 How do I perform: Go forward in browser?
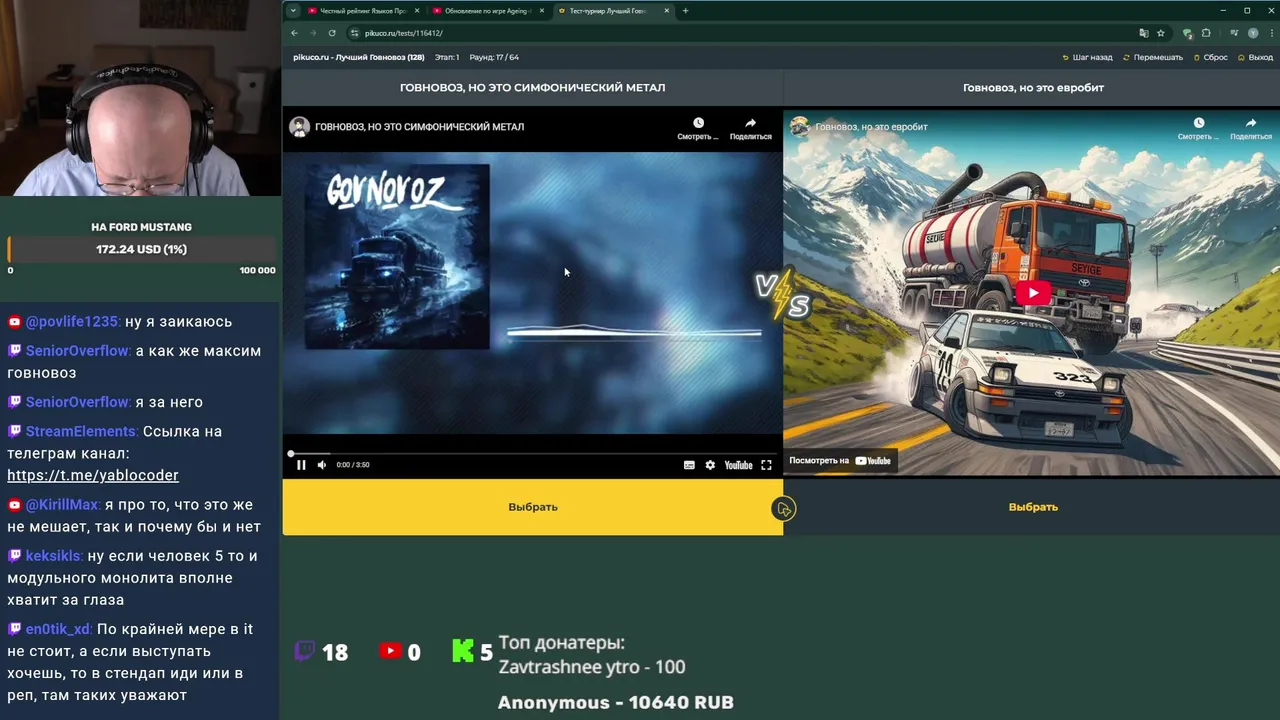click(312, 33)
